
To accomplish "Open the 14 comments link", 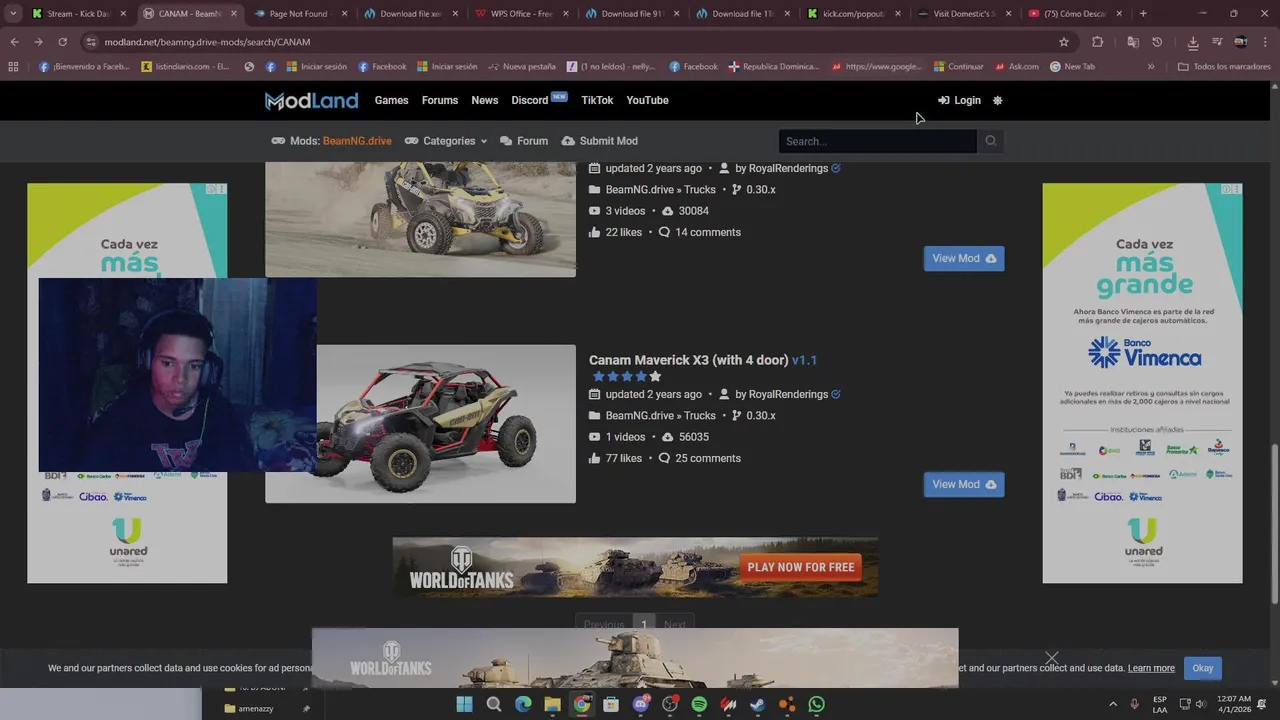I will coord(700,232).
